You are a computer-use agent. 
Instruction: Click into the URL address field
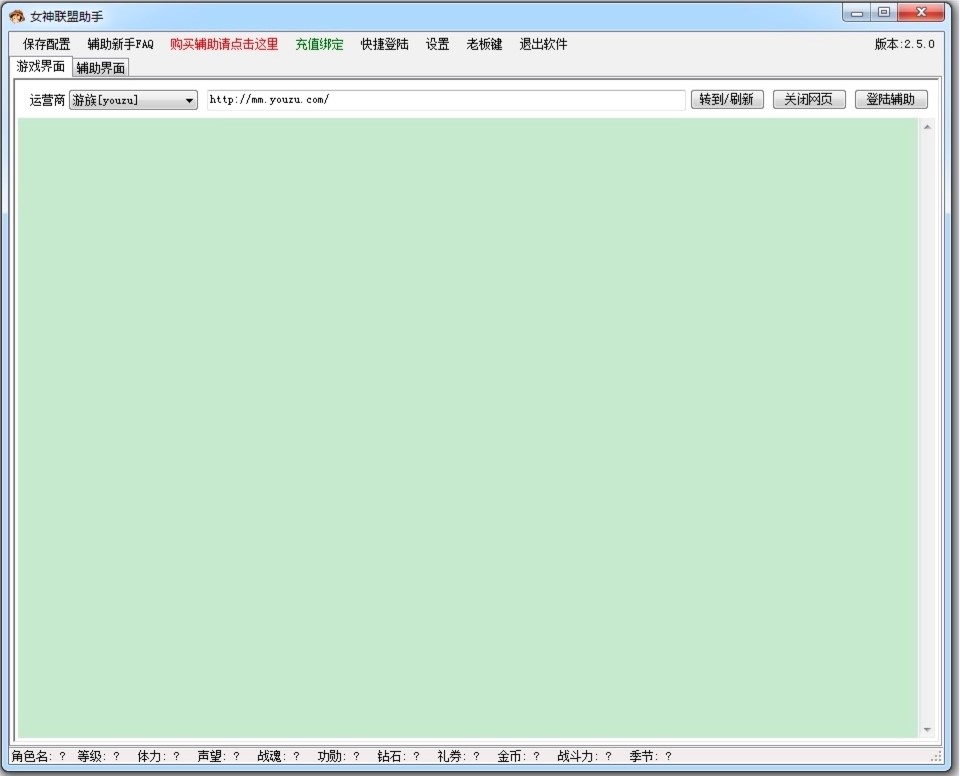[446, 100]
